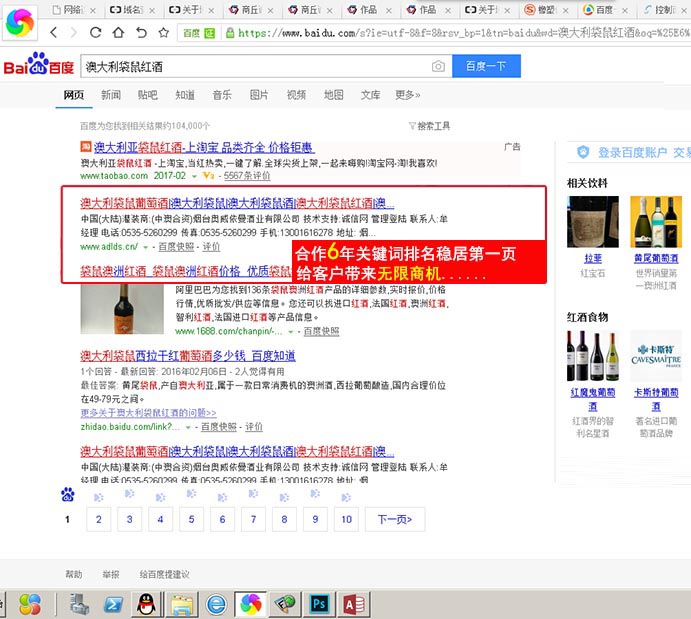Open the 搜索工具 filter
691x619 pixels.
(x=429, y=126)
